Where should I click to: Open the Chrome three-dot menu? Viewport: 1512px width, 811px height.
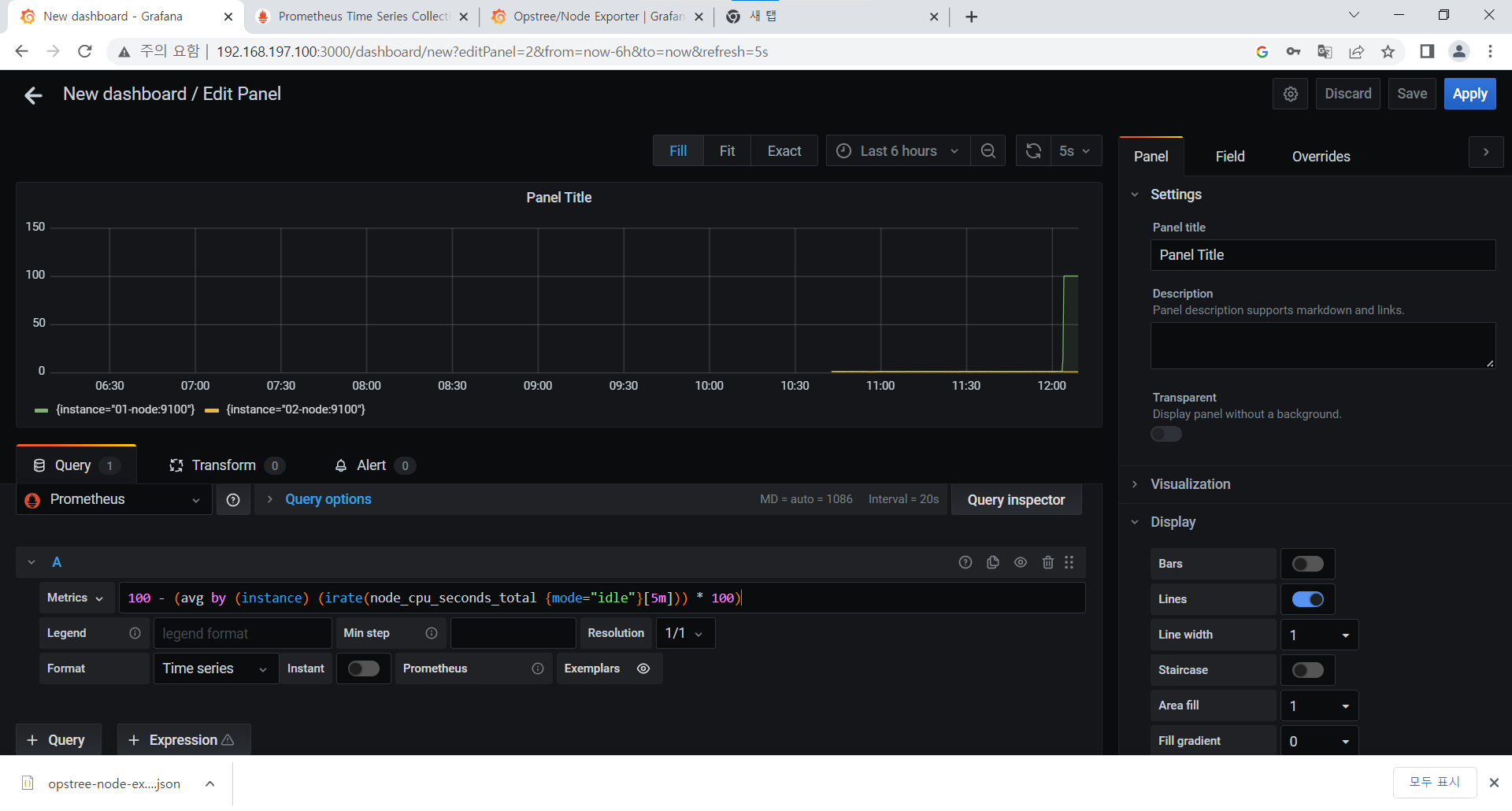pyautogui.click(x=1490, y=51)
